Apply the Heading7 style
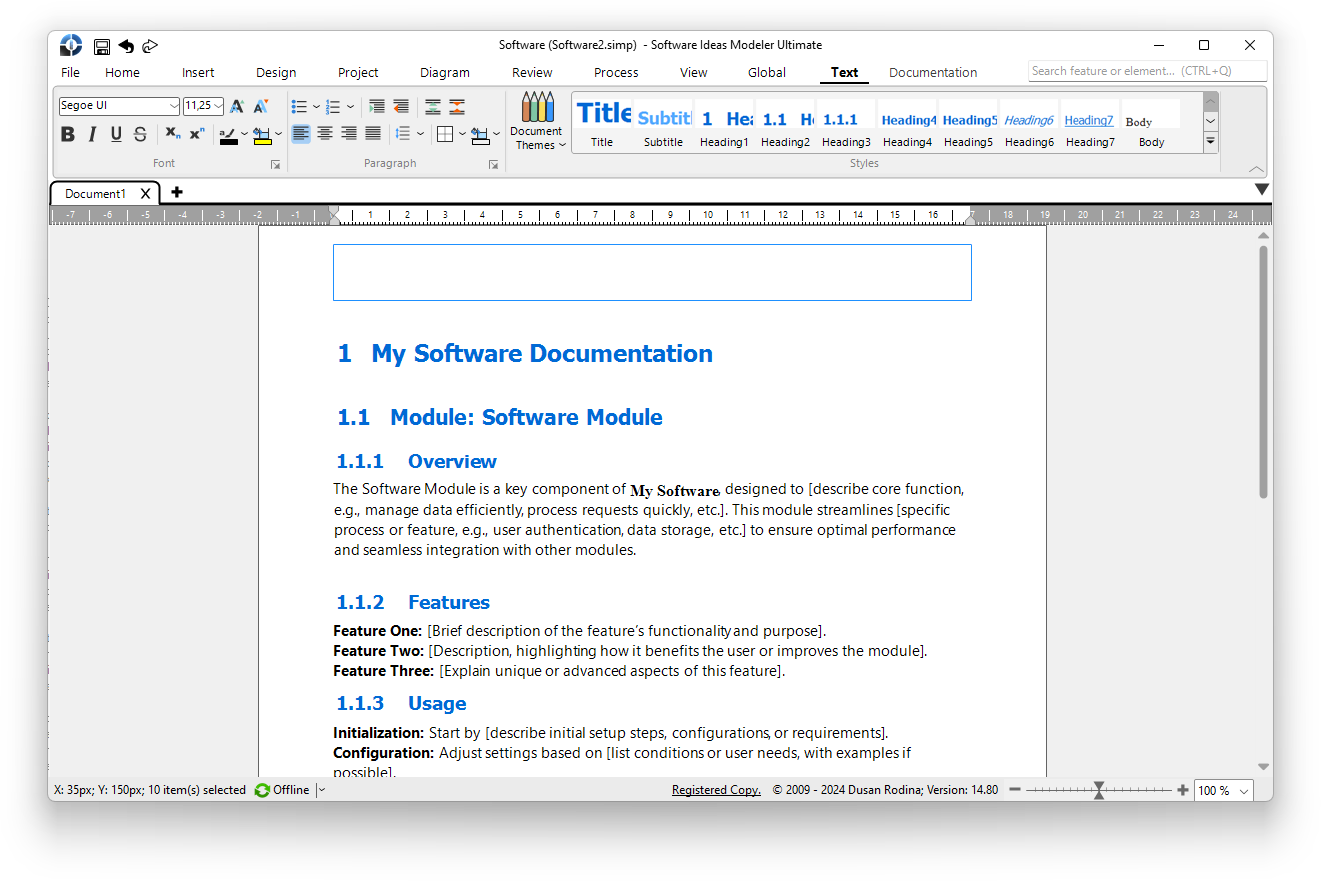 pos(1090,124)
